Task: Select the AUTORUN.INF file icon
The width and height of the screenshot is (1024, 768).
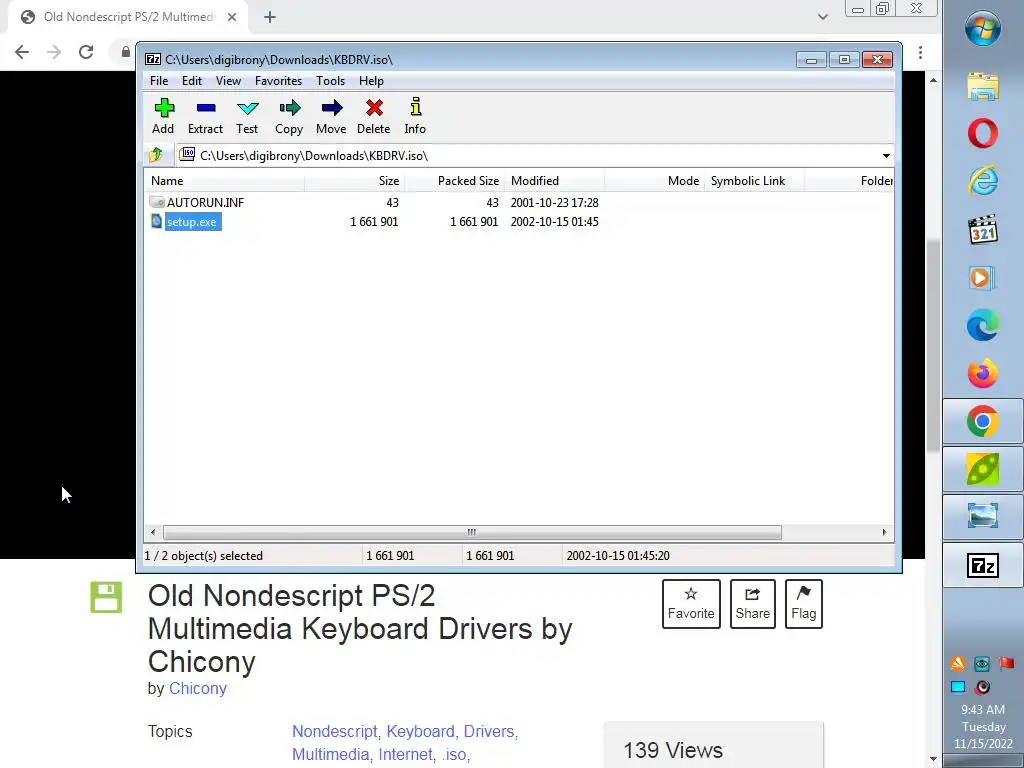Action: click(157, 202)
